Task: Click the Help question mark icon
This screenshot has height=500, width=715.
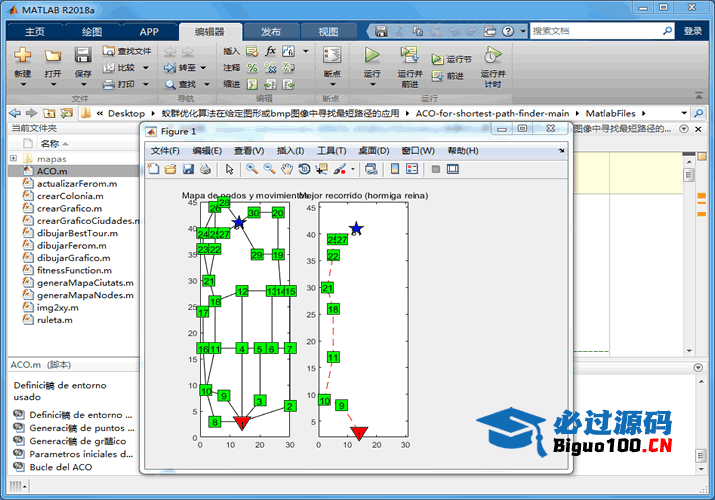Action: pos(508,31)
